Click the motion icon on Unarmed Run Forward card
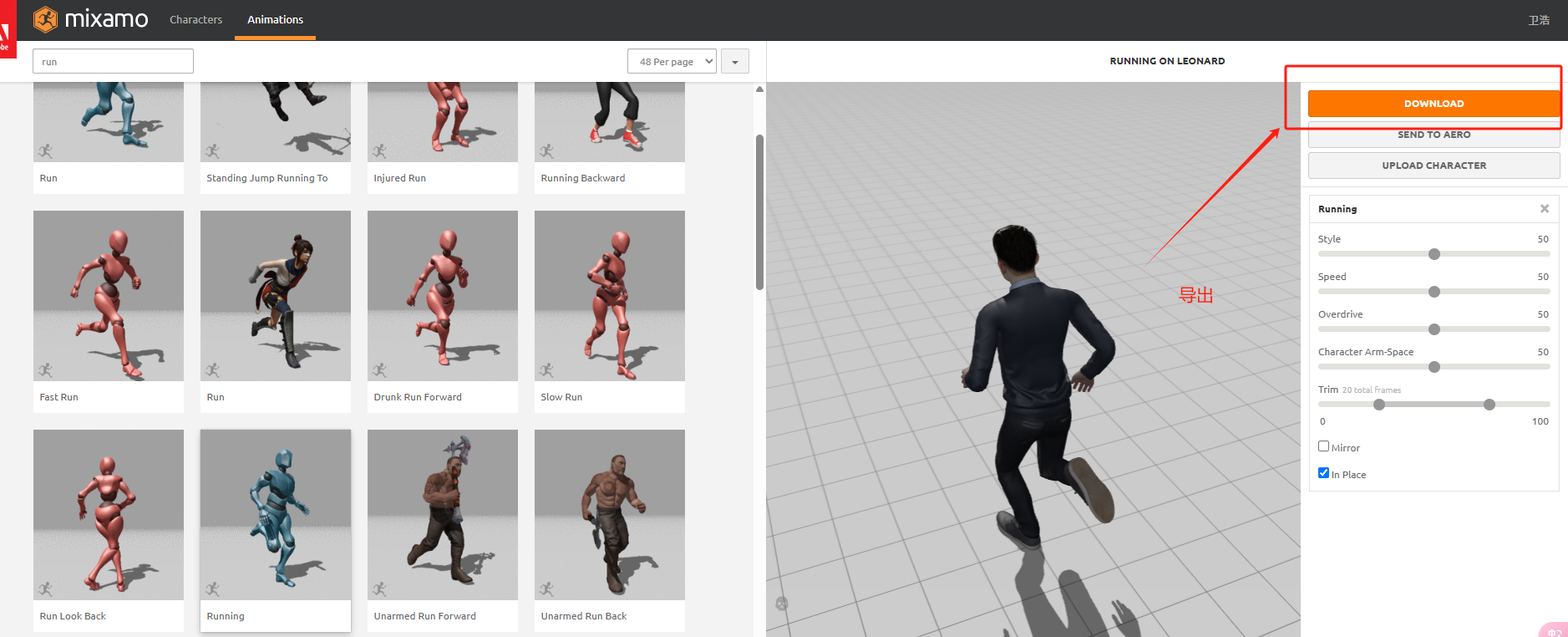The height and width of the screenshot is (637, 1568). 379,589
